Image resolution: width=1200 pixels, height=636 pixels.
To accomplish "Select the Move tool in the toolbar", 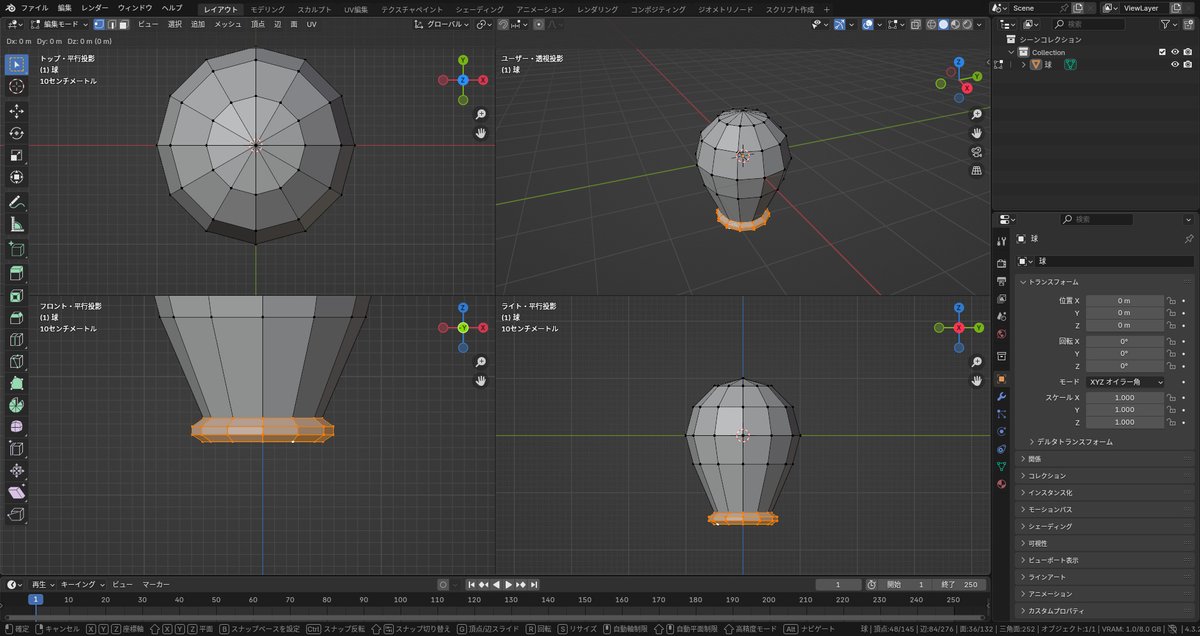I will pyautogui.click(x=17, y=111).
